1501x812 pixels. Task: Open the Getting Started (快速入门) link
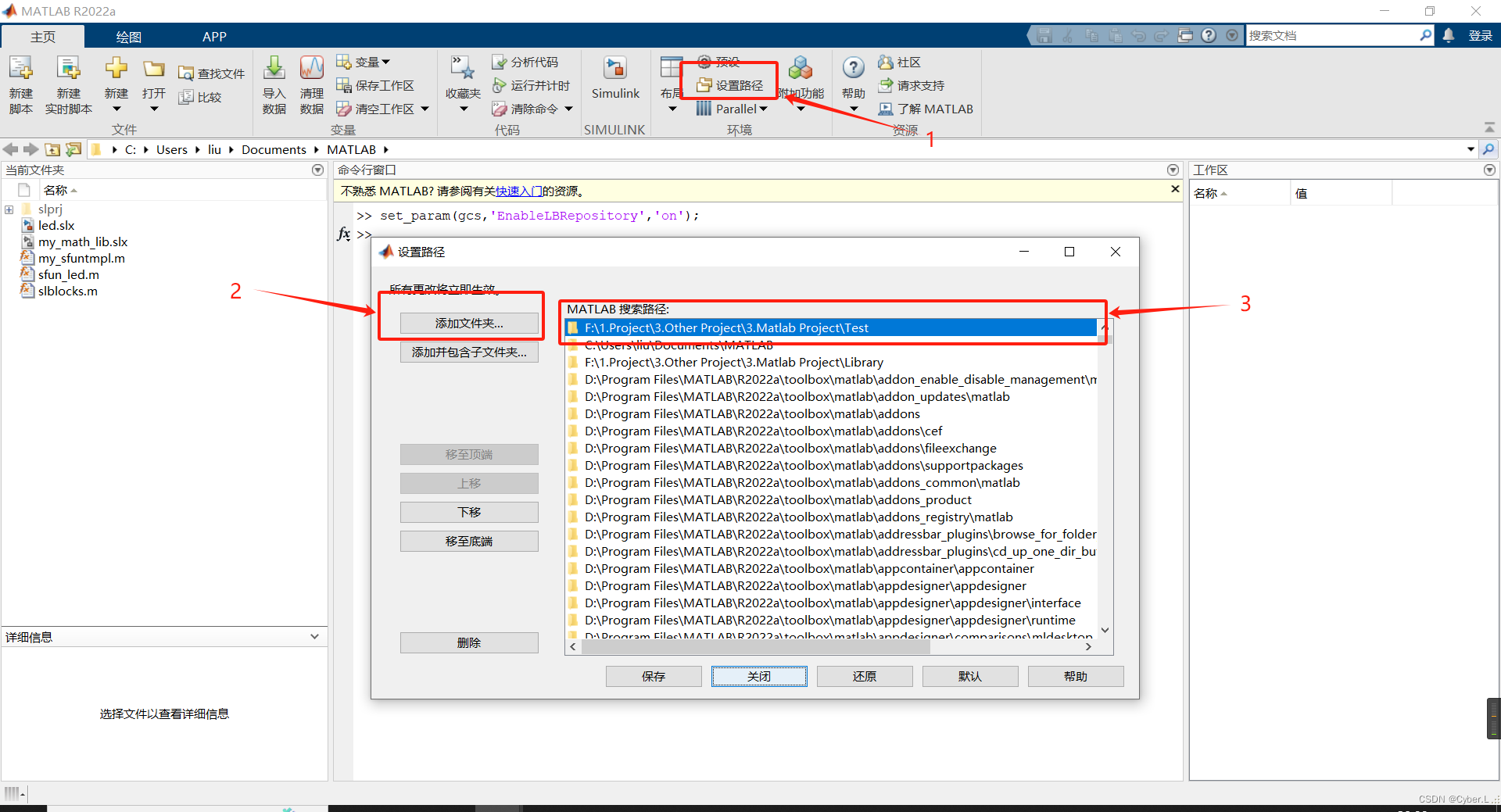[x=519, y=191]
